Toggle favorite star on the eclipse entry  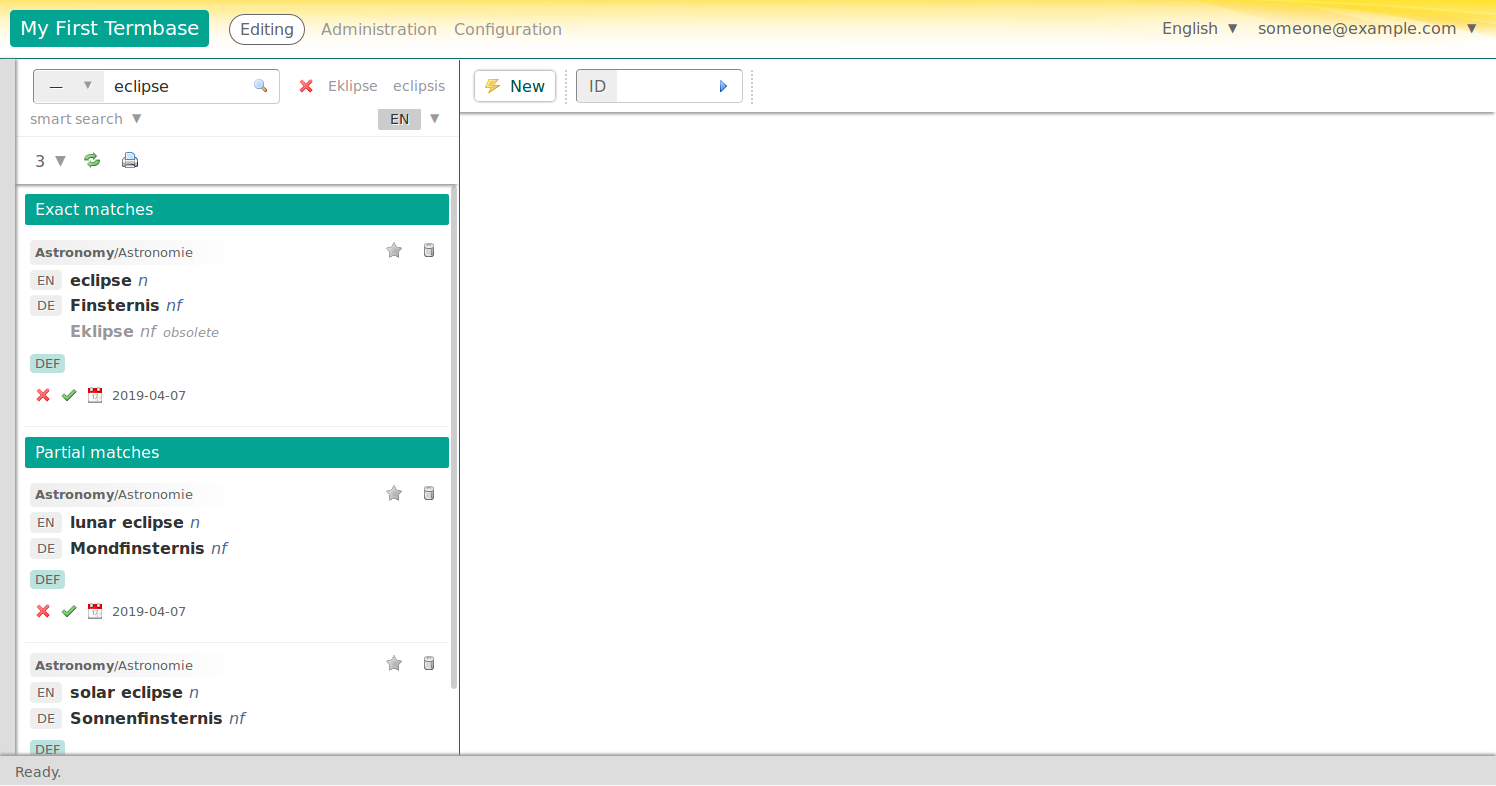click(393, 250)
